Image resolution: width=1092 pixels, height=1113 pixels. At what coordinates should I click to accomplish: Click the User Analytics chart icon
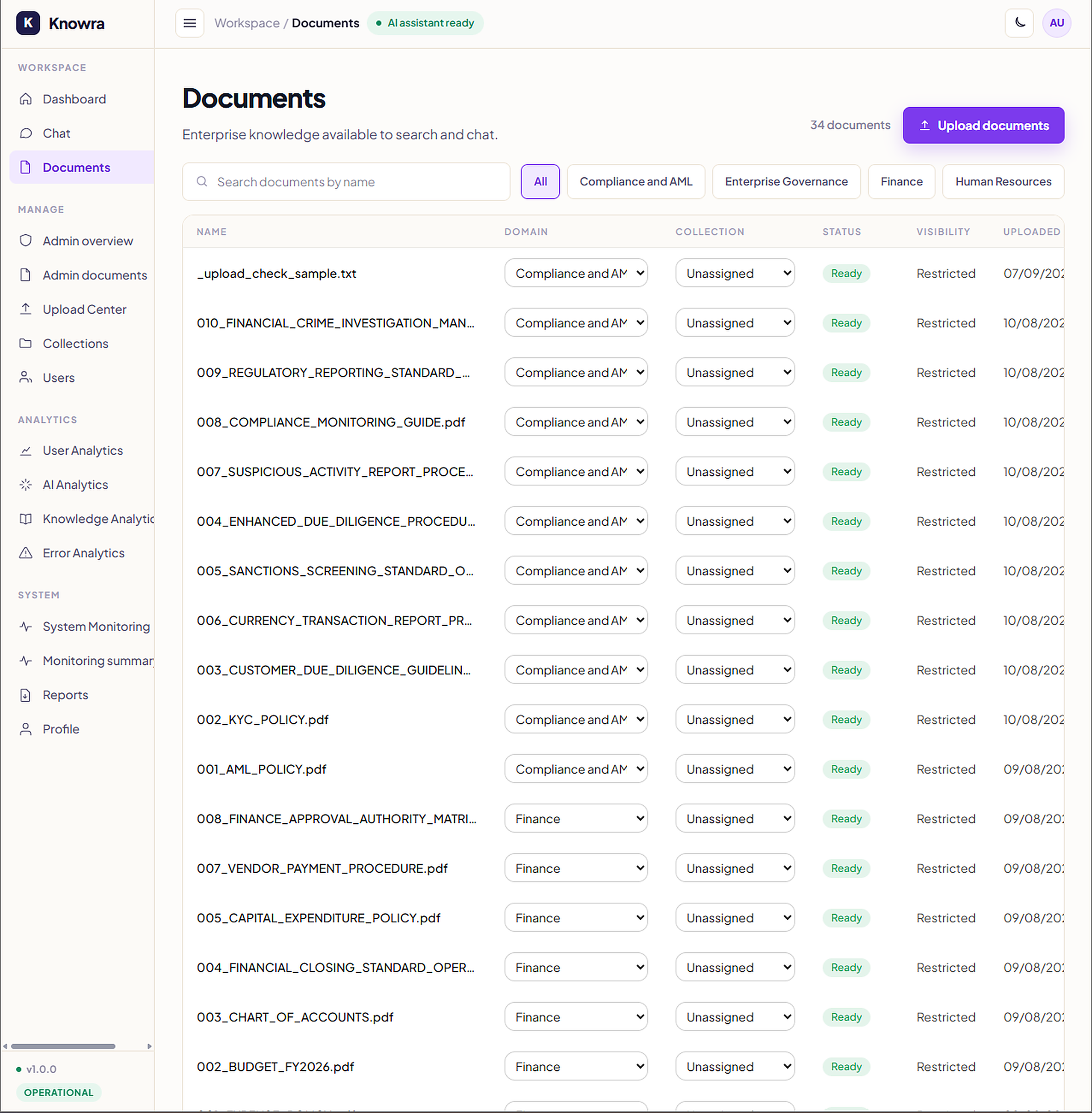click(26, 450)
